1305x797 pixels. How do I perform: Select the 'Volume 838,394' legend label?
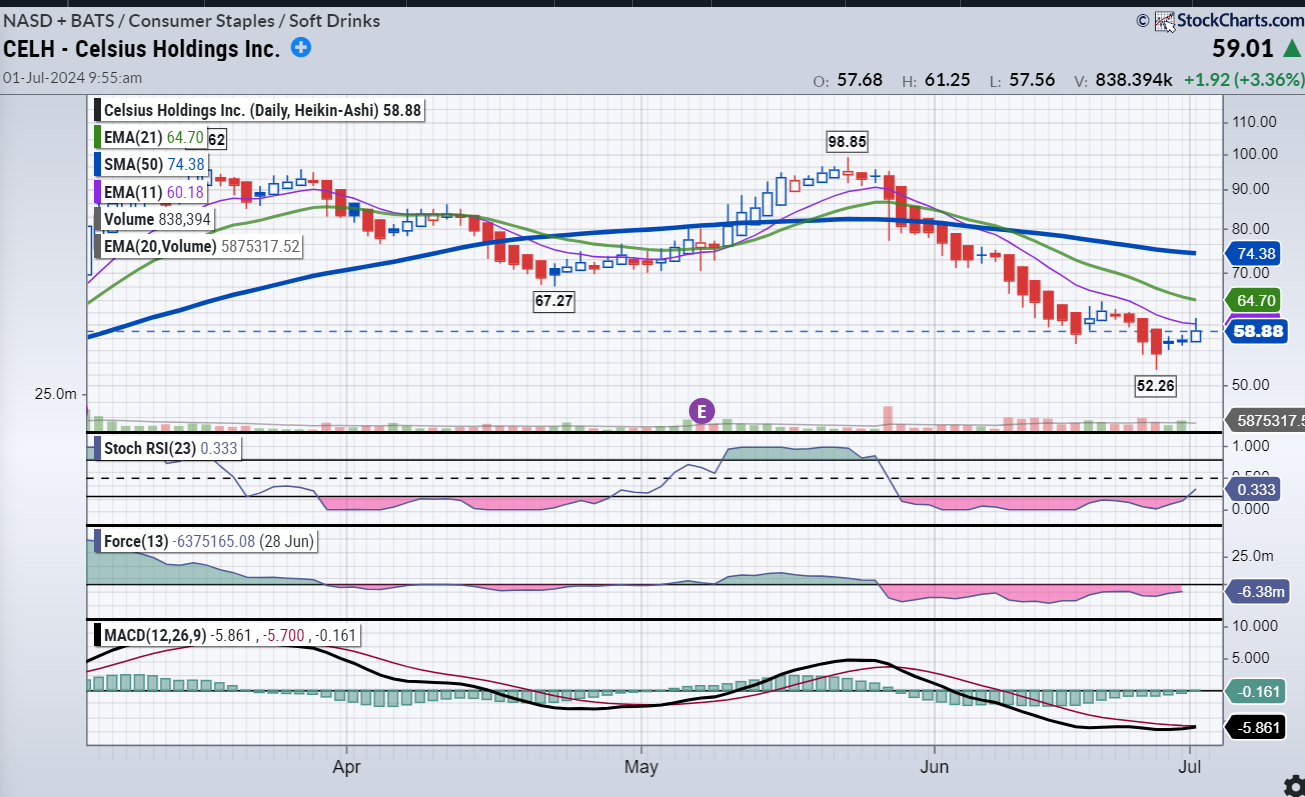pyautogui.click(x=155, y=219)
